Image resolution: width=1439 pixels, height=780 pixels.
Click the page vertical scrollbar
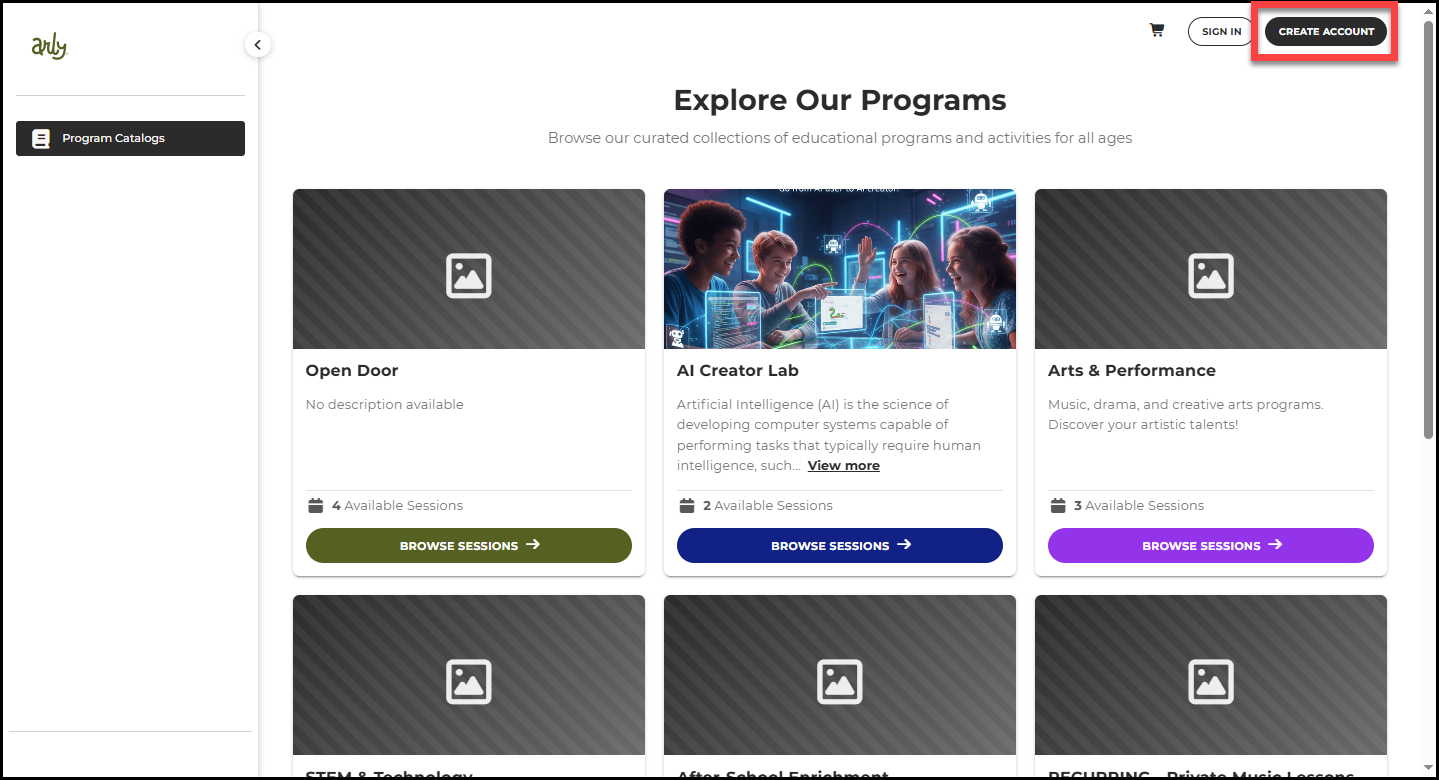(x=1429, y=230)
